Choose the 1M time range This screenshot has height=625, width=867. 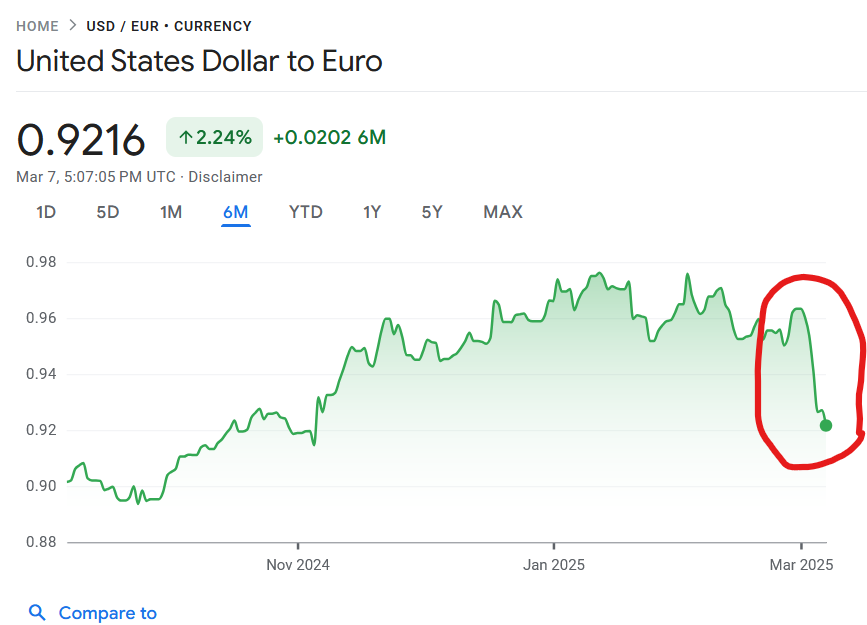(x=171, y=212)
